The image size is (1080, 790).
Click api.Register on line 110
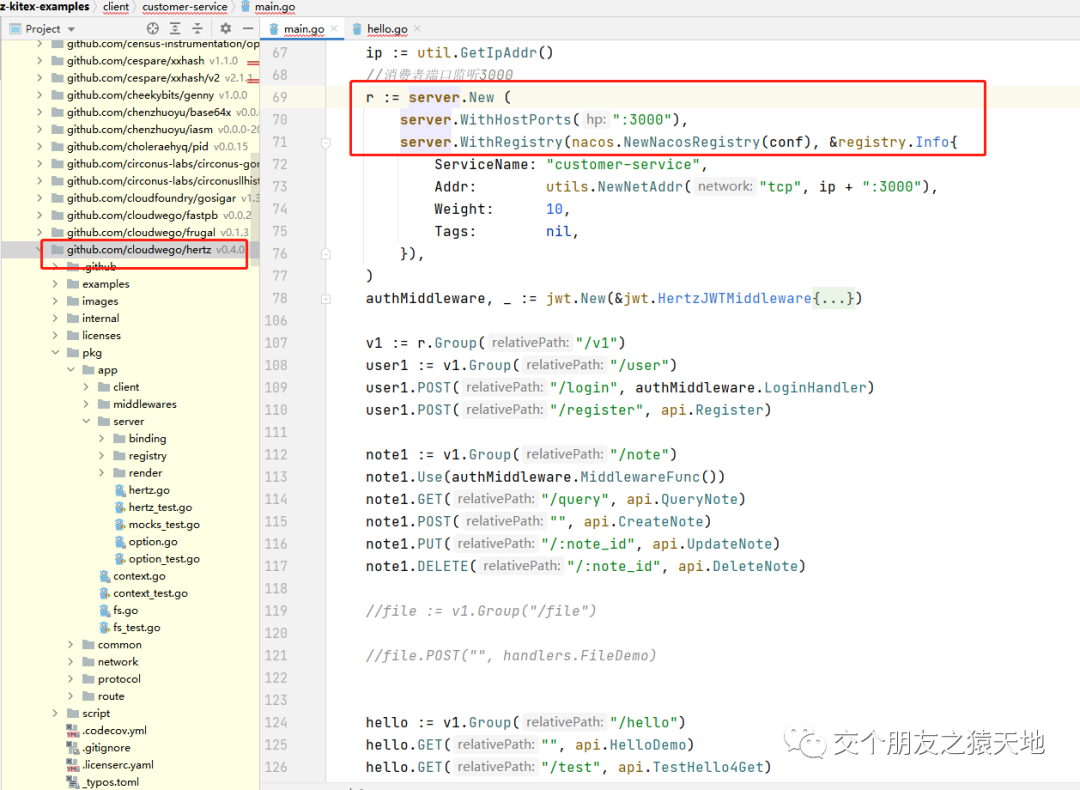coord(712,410)
